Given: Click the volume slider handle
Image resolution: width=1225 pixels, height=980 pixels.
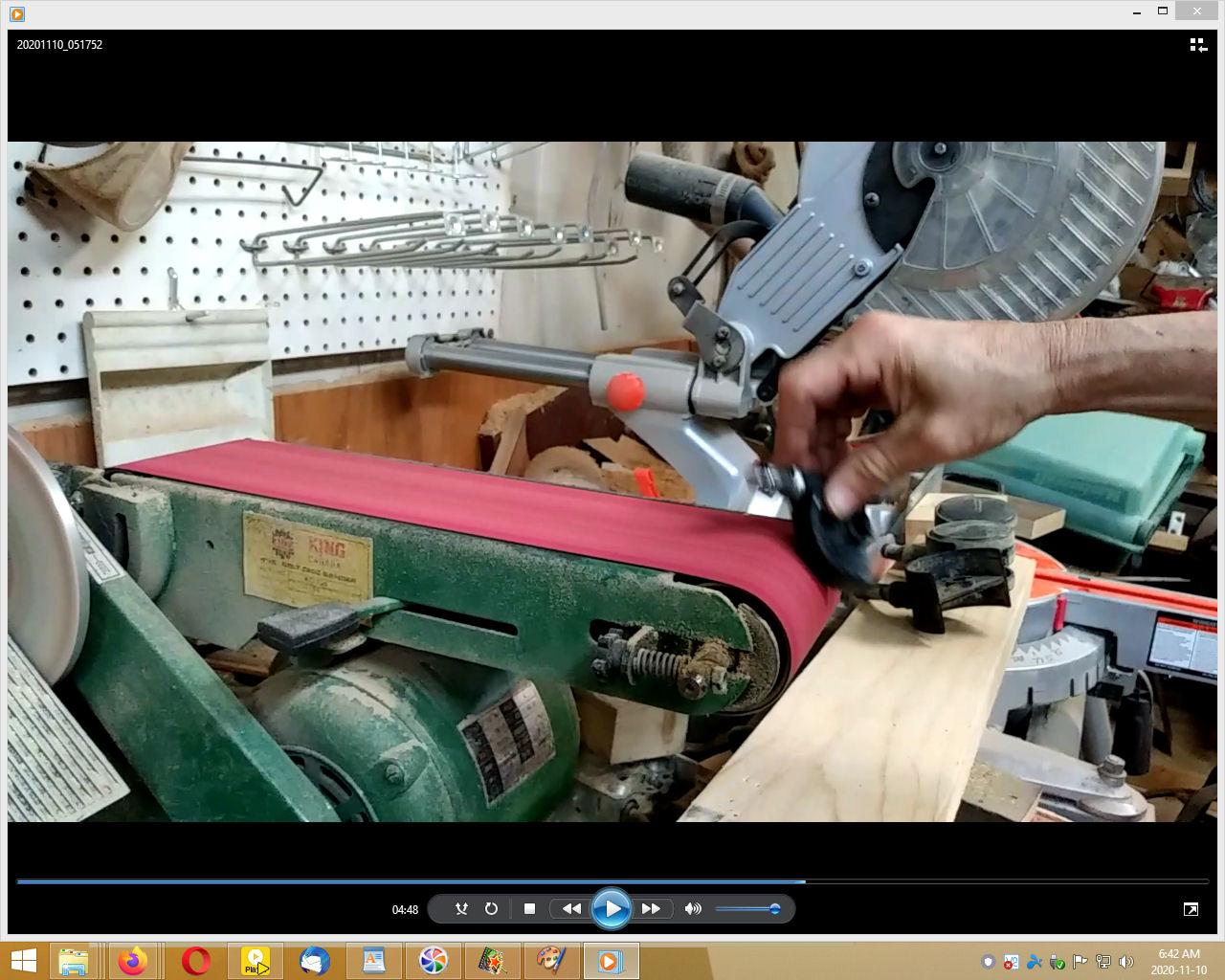Looking at the screenshot, I should [x=775, y=908].
